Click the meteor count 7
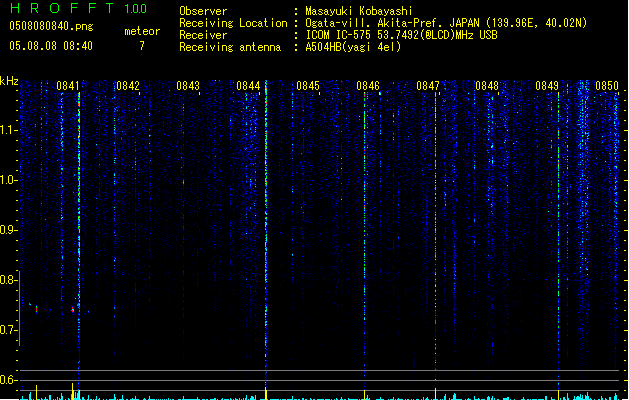The width and height of the screenshot is (629, 400). 142,46
